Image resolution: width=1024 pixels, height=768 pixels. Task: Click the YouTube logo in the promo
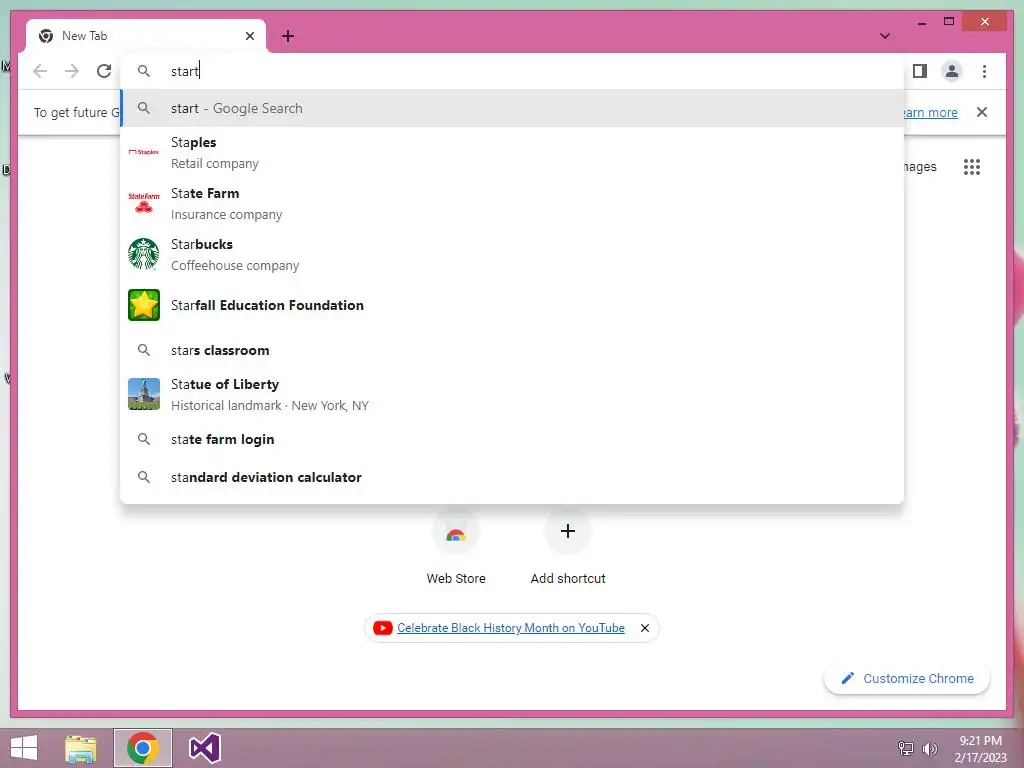383,628
